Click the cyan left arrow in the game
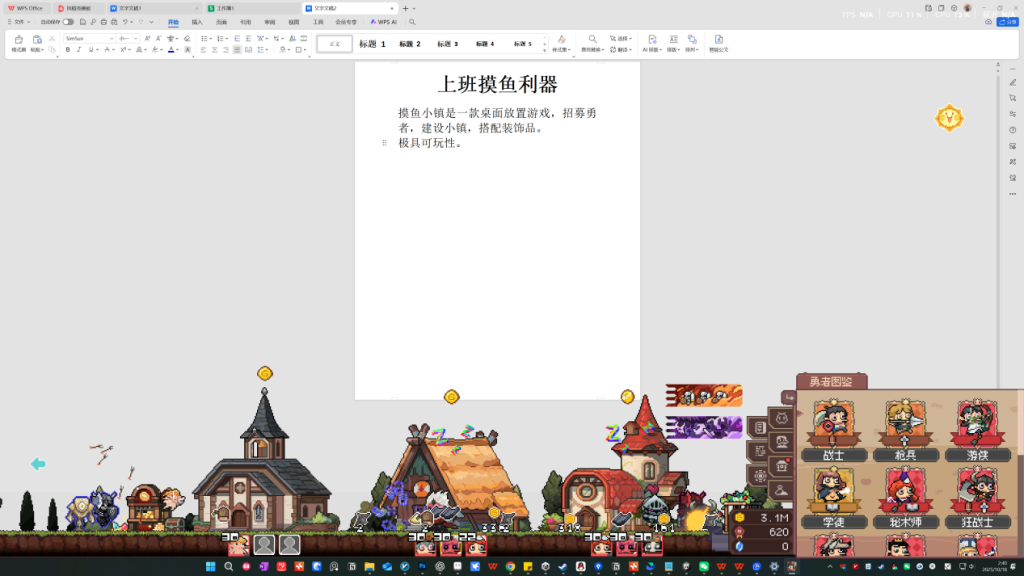This screenshot has width=1024, height=576. (x=38, y=464)
